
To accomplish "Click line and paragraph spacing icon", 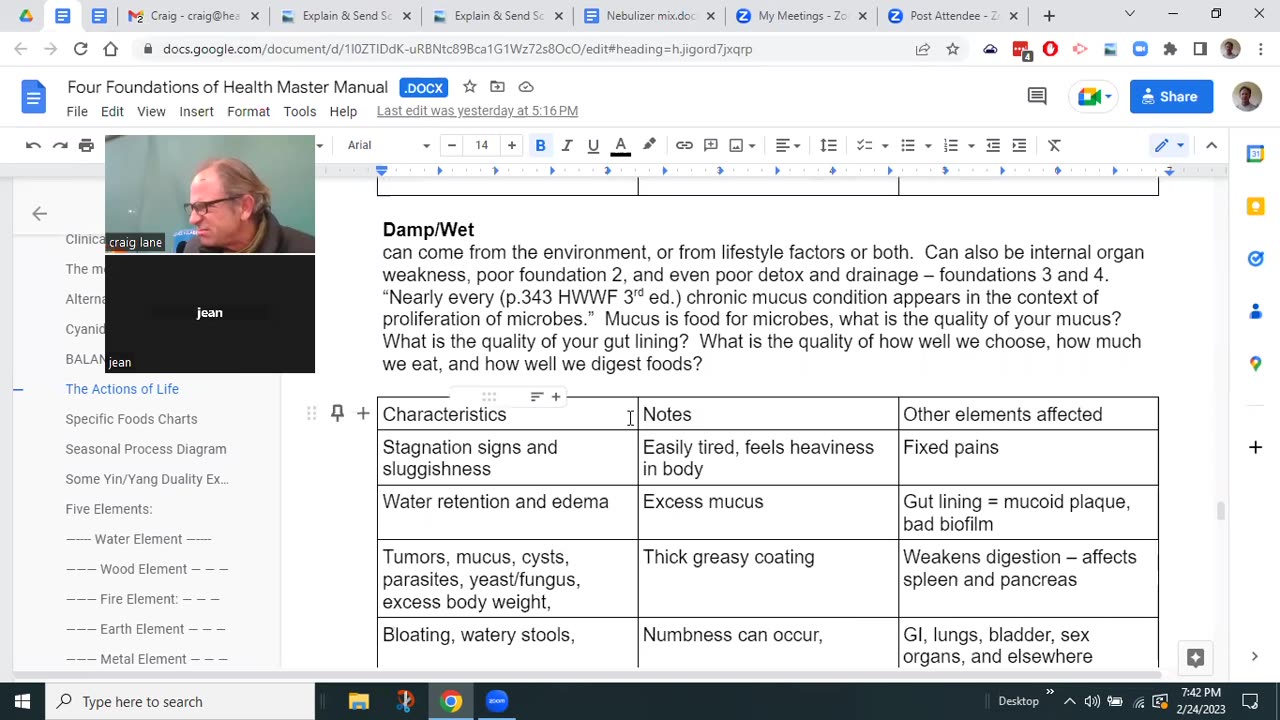I will (828, 146).
